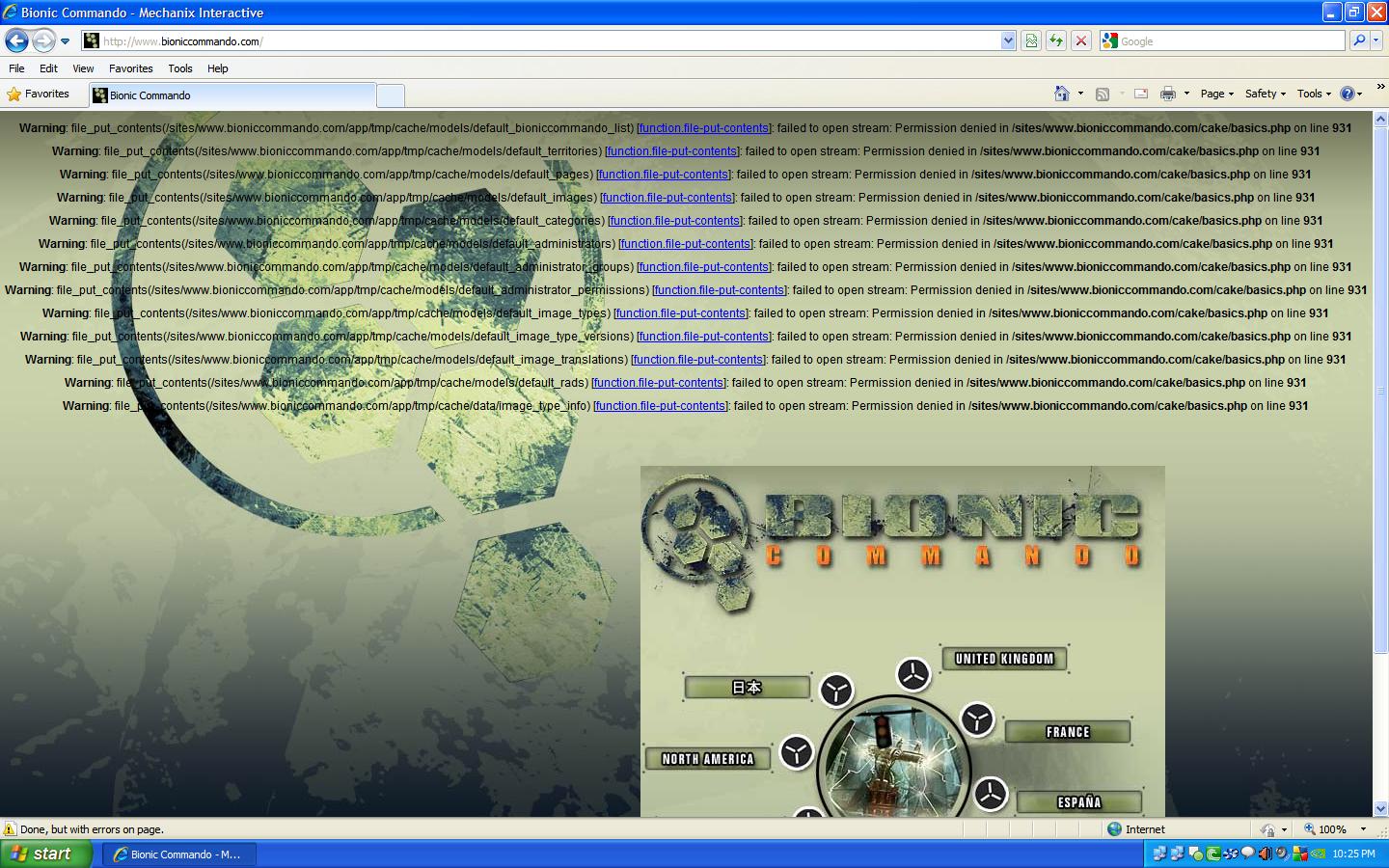Click the Help question mark icon
Image resolution: width=1389 pixels, height=868 pixels.
click(x=1348, y=94)
